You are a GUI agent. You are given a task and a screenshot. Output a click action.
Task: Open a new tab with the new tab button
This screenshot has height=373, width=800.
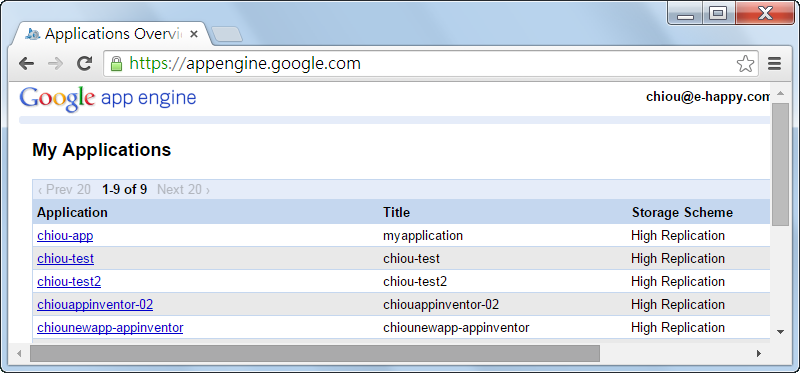coord(227,34)
